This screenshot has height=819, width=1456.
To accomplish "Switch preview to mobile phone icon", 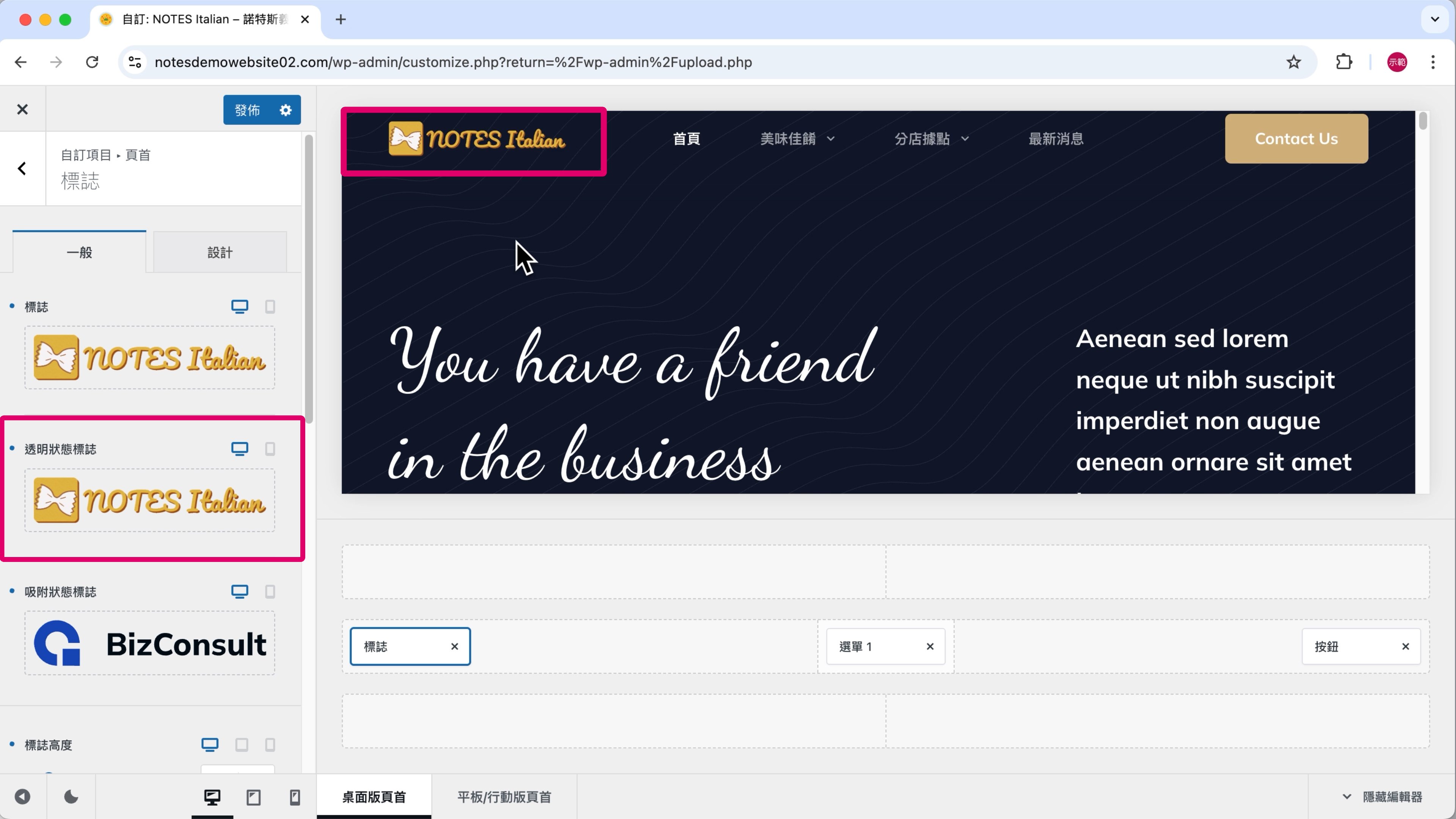I will click(x=295, y=797).
